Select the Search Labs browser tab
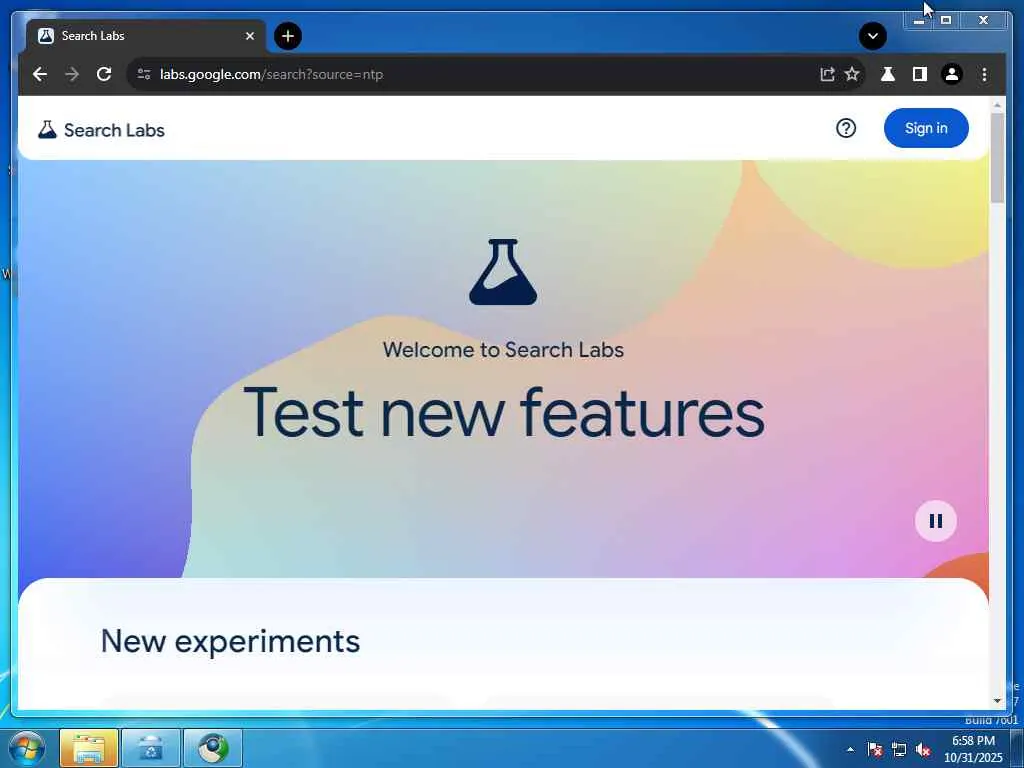This screenshot has width=1024, height=768. click(x=146, y=36)
